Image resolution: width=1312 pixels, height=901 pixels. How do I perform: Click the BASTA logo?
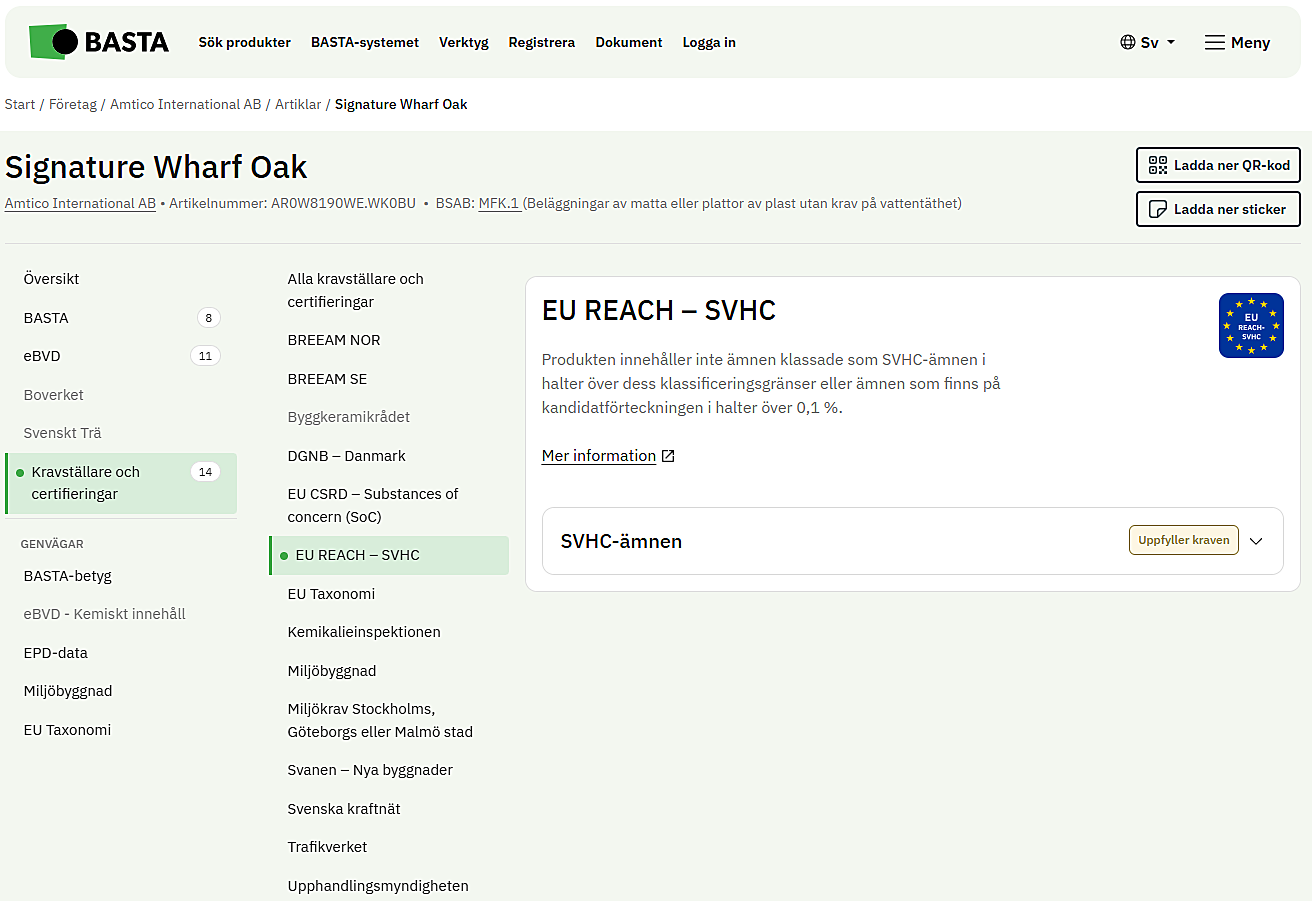[99, 42]
